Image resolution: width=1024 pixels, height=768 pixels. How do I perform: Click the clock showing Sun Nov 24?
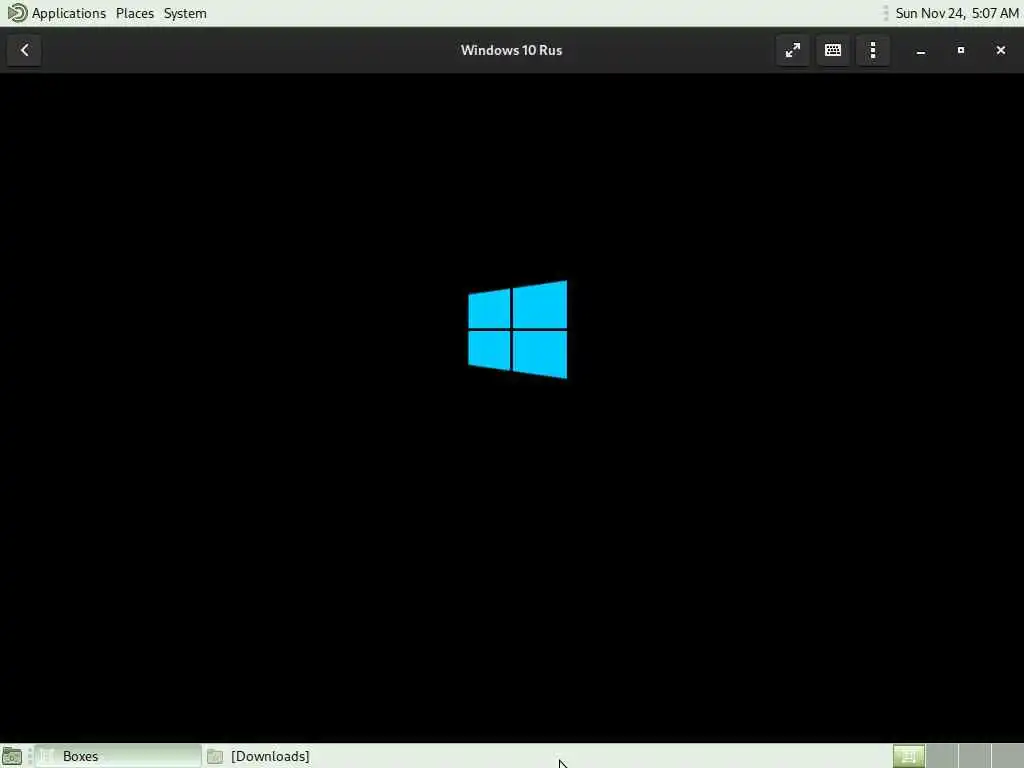(957, 13)
